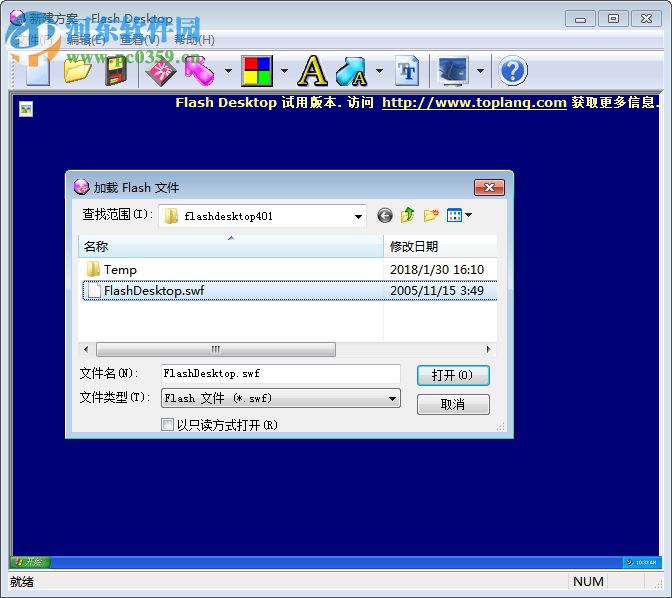This screenshot has width=672, height=598.
Task: Click the right scroll arrow of the file list
Action: (x=488, y=349)
